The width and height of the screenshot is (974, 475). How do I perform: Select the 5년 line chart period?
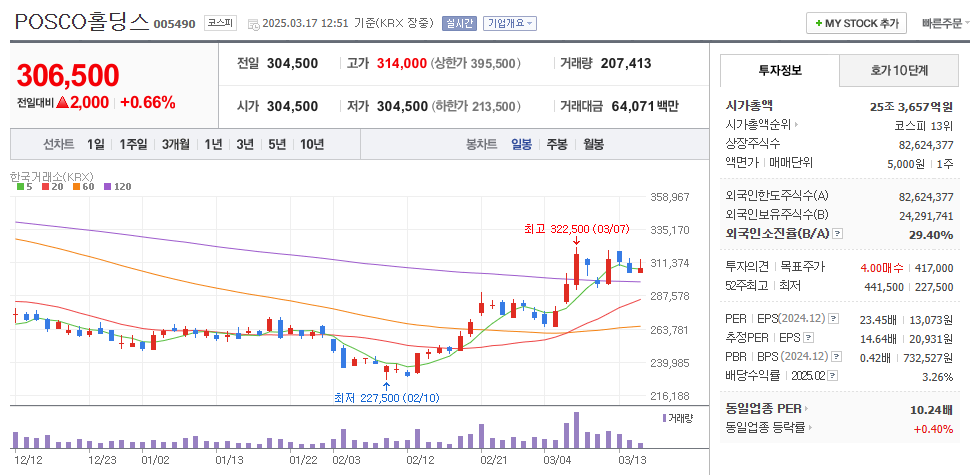(277, 145)
